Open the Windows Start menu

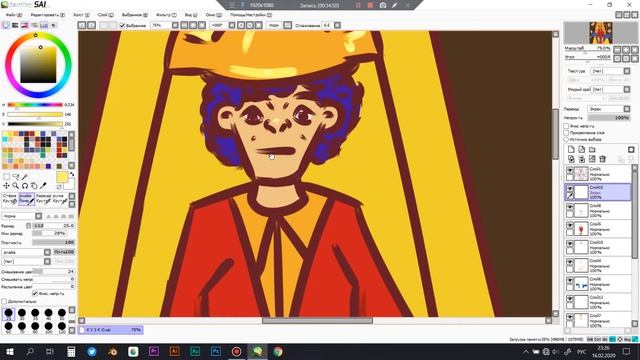[9, 351]
